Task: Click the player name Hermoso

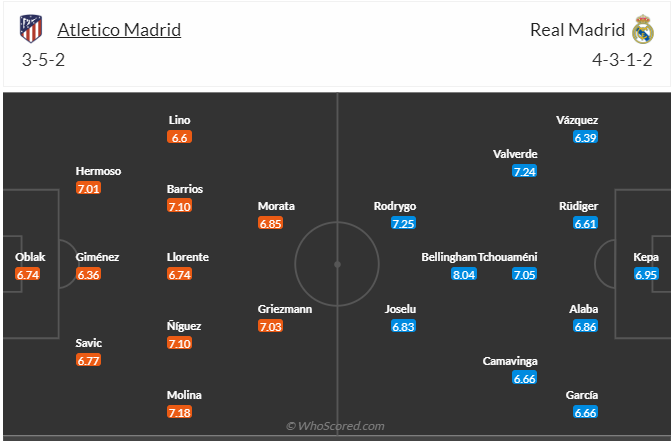Action: point(98,171)
